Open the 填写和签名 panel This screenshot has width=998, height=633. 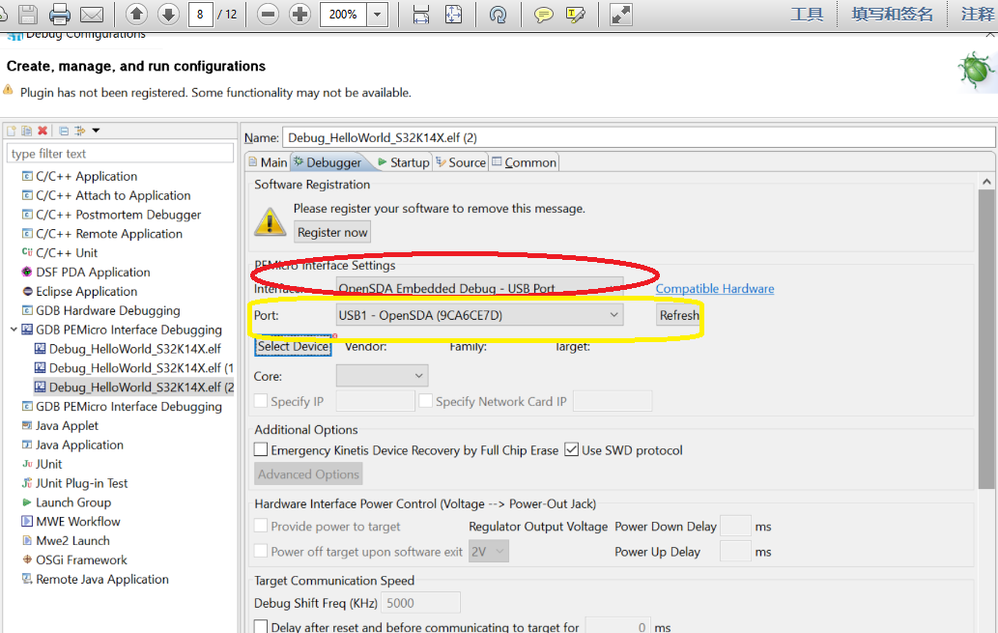click(892, 14)
